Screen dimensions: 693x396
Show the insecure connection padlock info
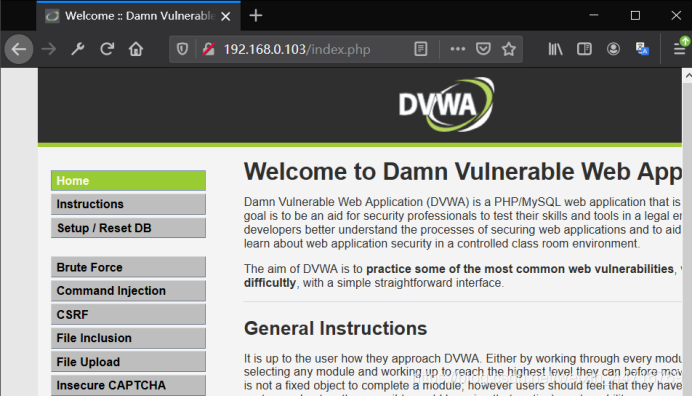click(209, 49)
